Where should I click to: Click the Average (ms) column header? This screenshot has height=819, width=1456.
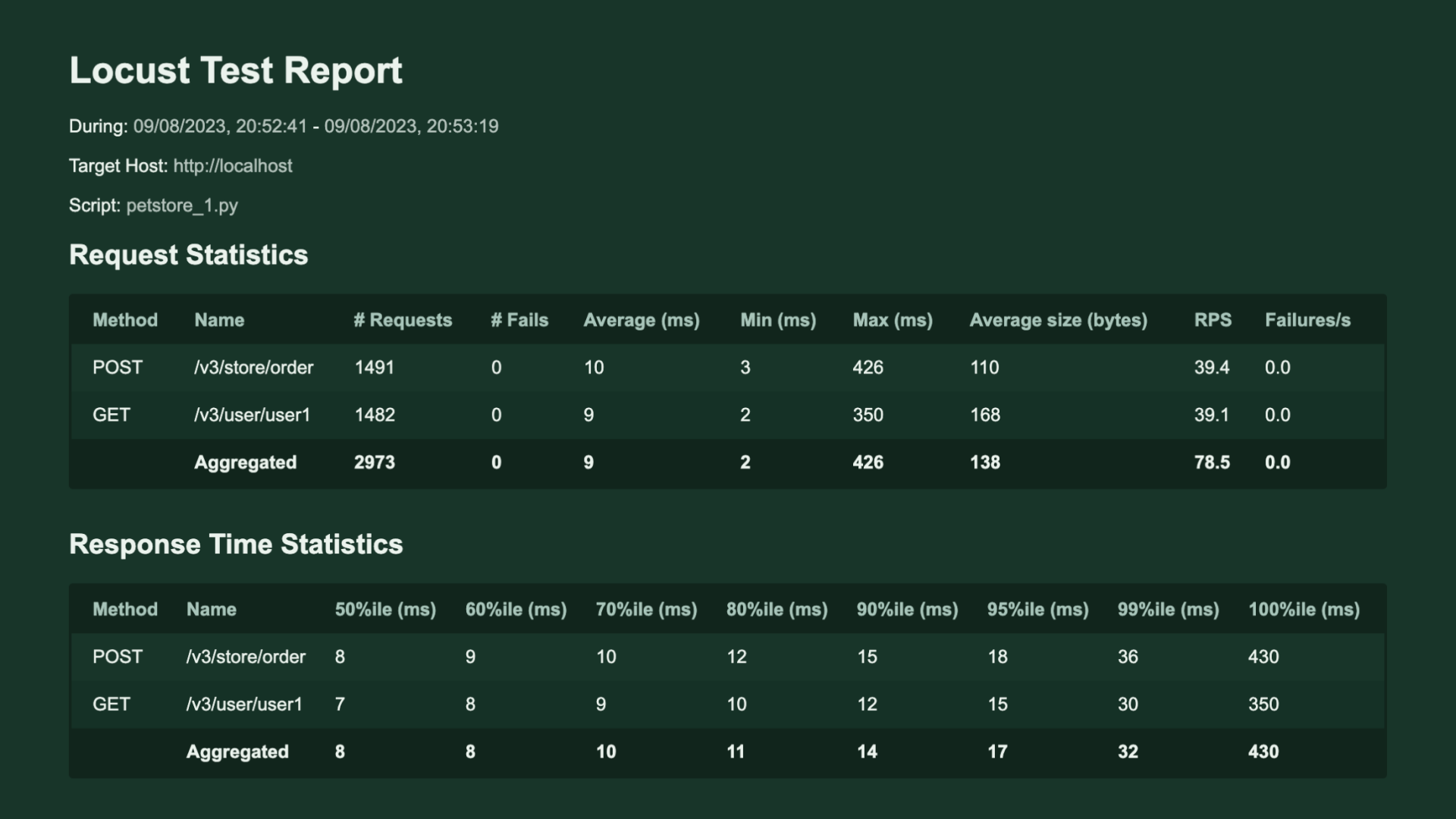pyautogui.click(x=641, y=320)
